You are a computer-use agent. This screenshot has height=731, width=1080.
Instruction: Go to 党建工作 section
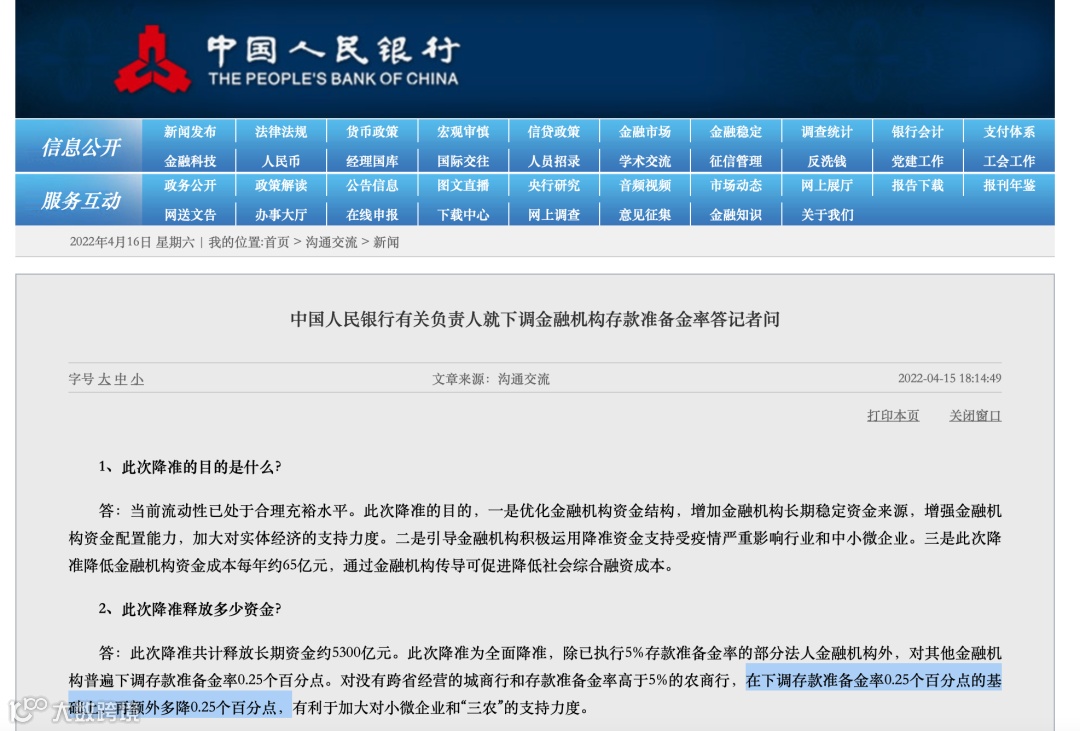tap(917, 161)
